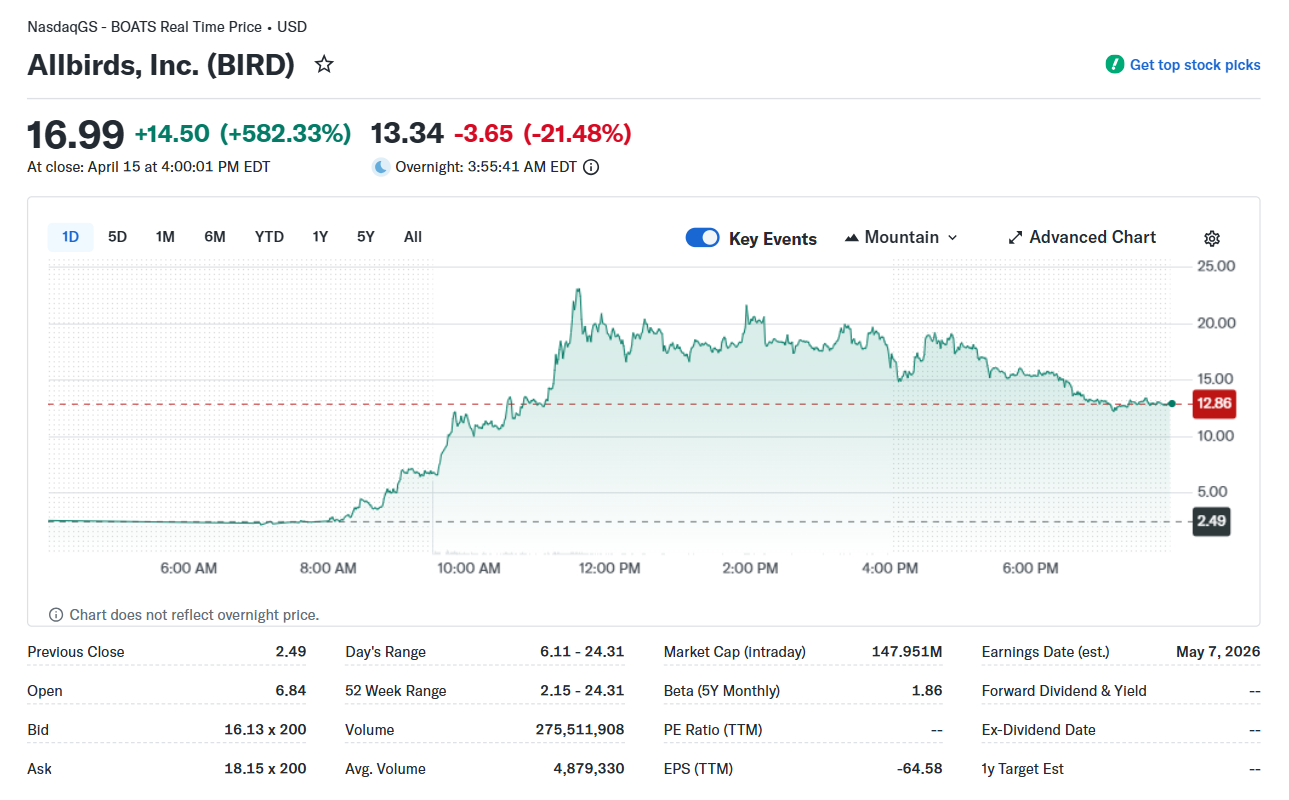Click the 12.86 red price marker
Viewport: 1289px width, 800px height.
click(x=1214, y=404)
